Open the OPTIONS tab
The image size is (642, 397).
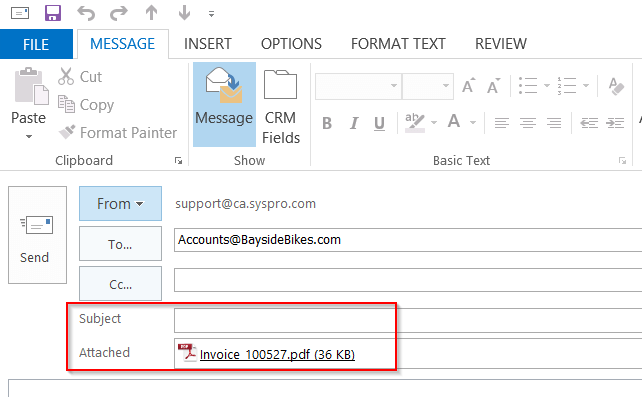coord(291,44)
